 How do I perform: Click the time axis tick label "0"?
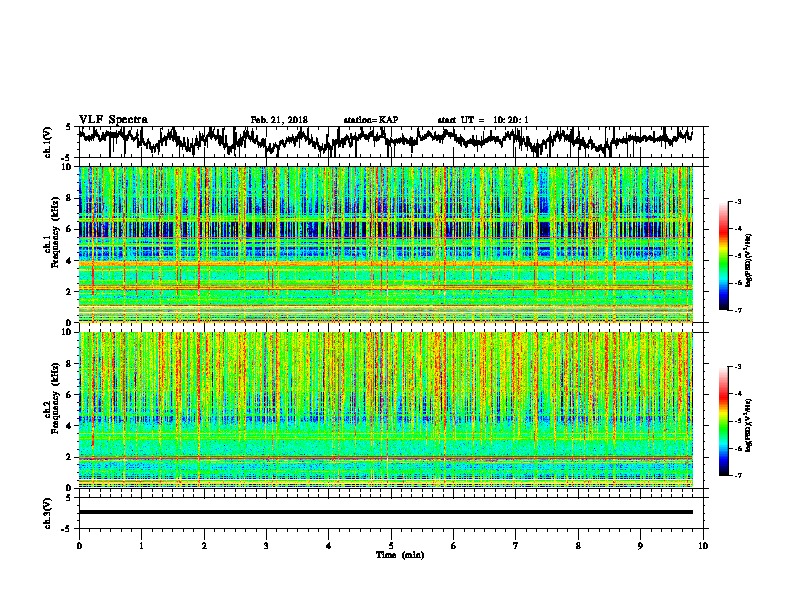(79, 546)
